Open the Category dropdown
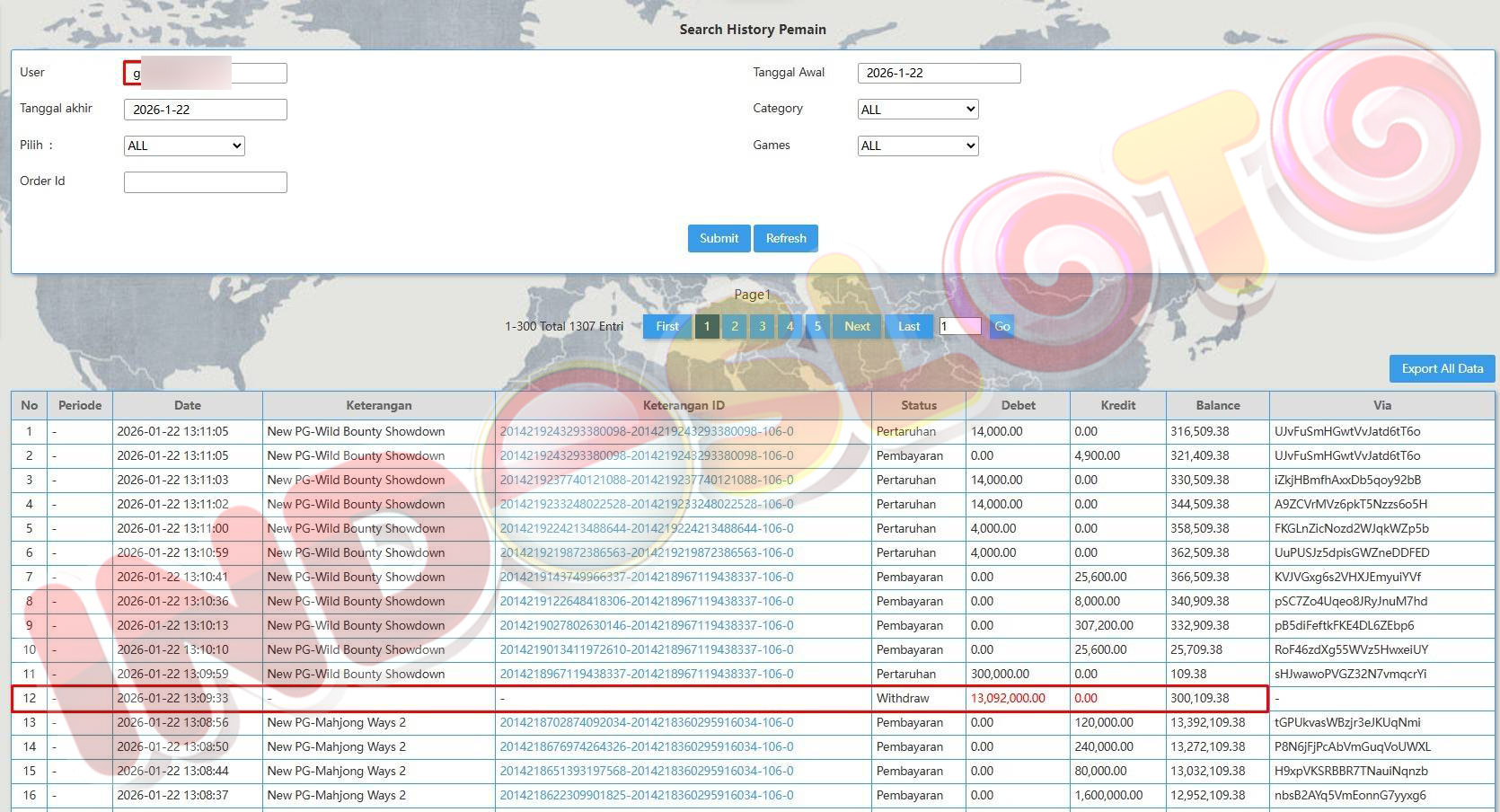 917,110
